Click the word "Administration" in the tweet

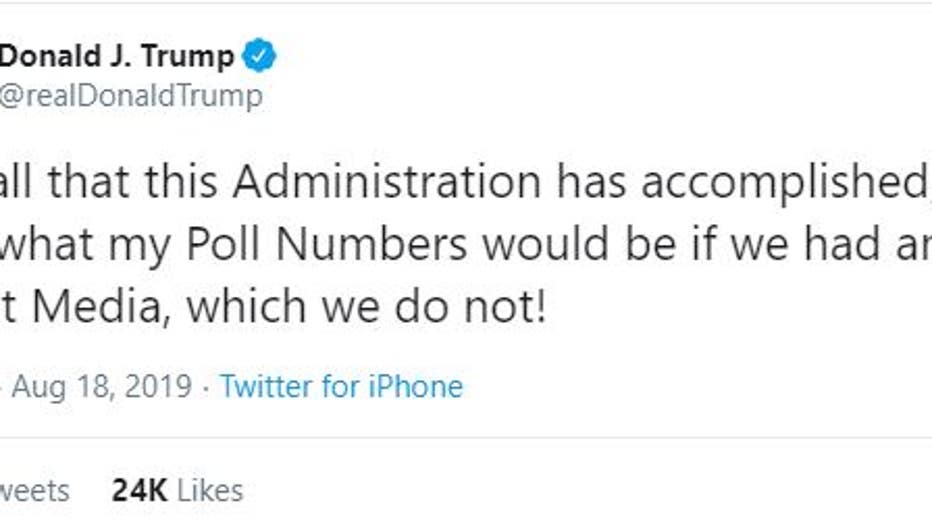click(x=387, y=181)
